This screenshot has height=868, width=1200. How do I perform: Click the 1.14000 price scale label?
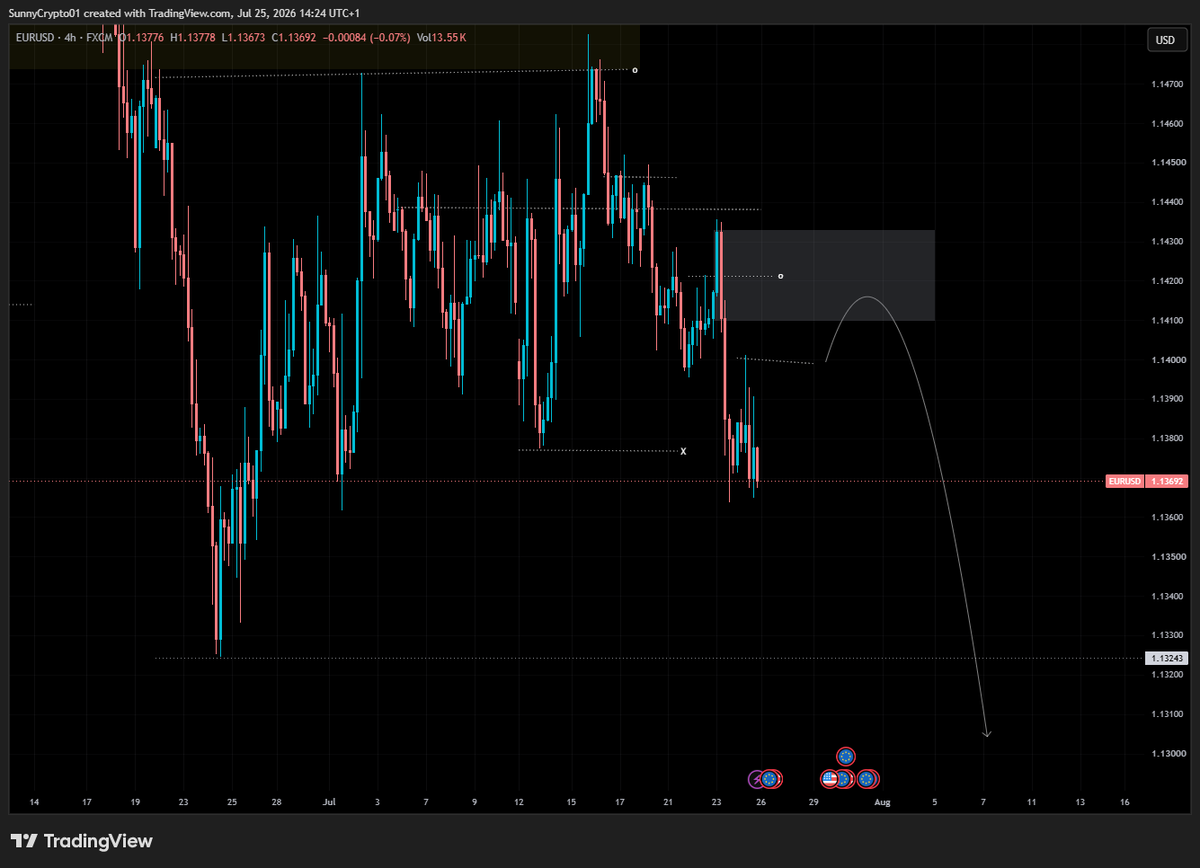(1166, 360)
